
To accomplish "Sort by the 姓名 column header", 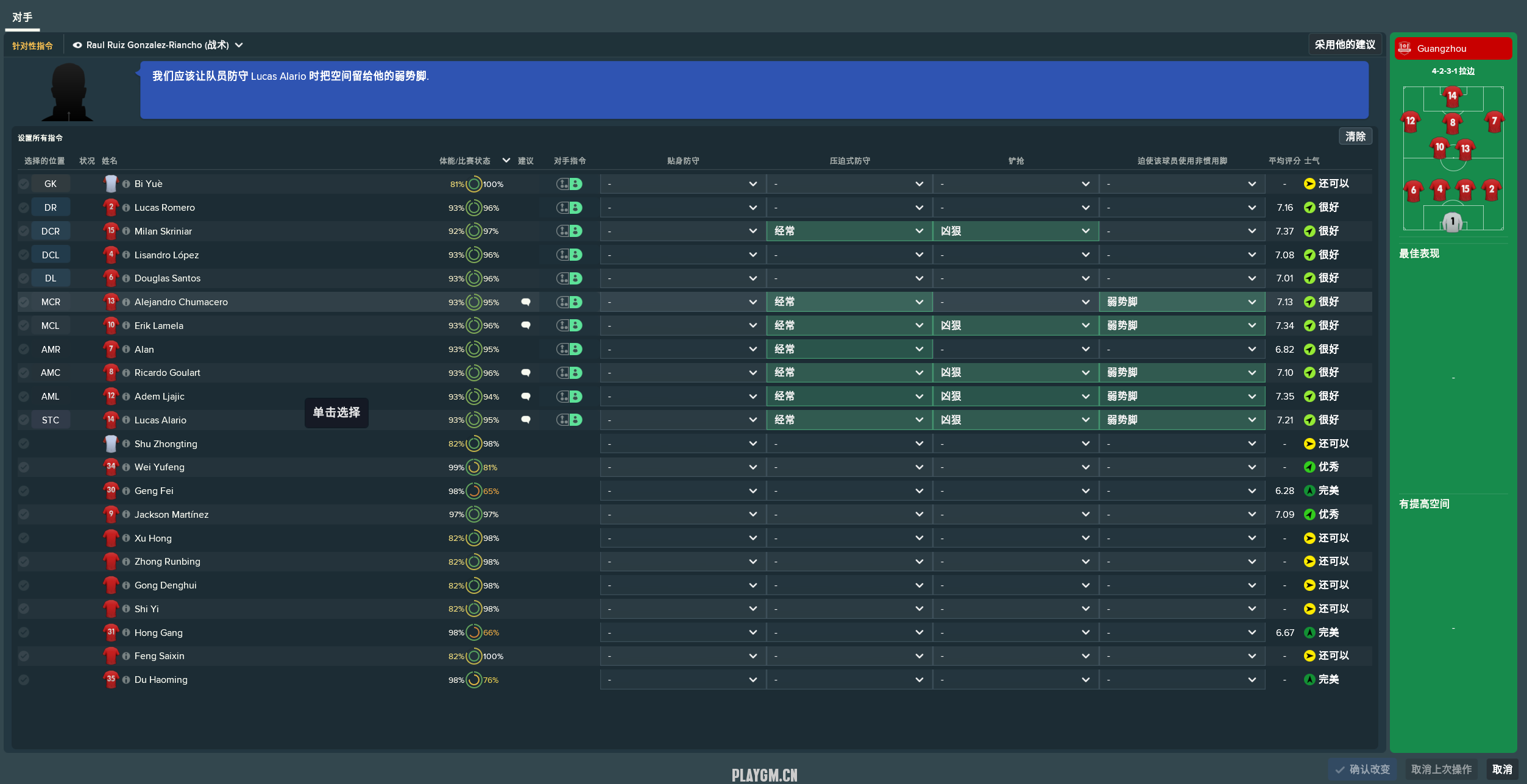I will point(110,161).
